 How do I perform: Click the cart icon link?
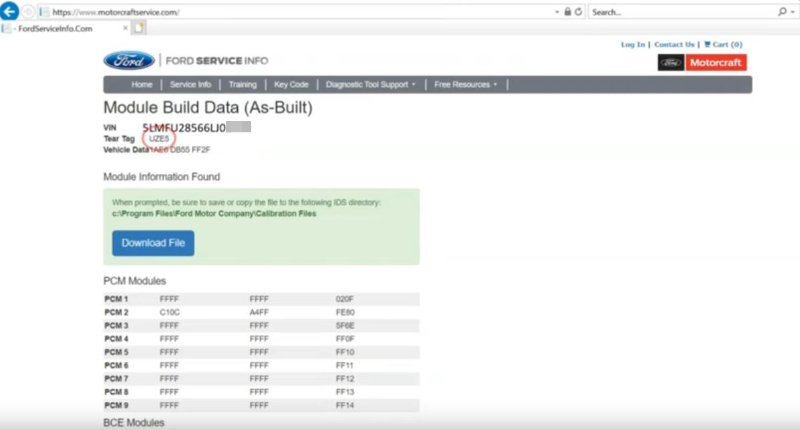tap(723, 44)
